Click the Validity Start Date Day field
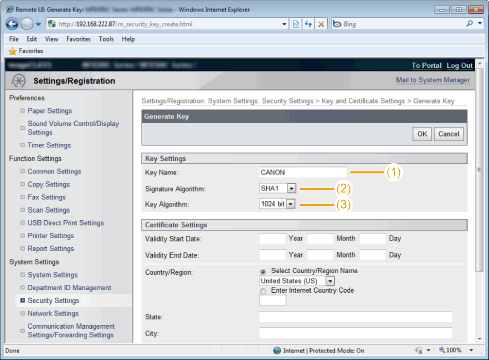Viewport: 489px width, 360px height. click(x=373, y=239)
